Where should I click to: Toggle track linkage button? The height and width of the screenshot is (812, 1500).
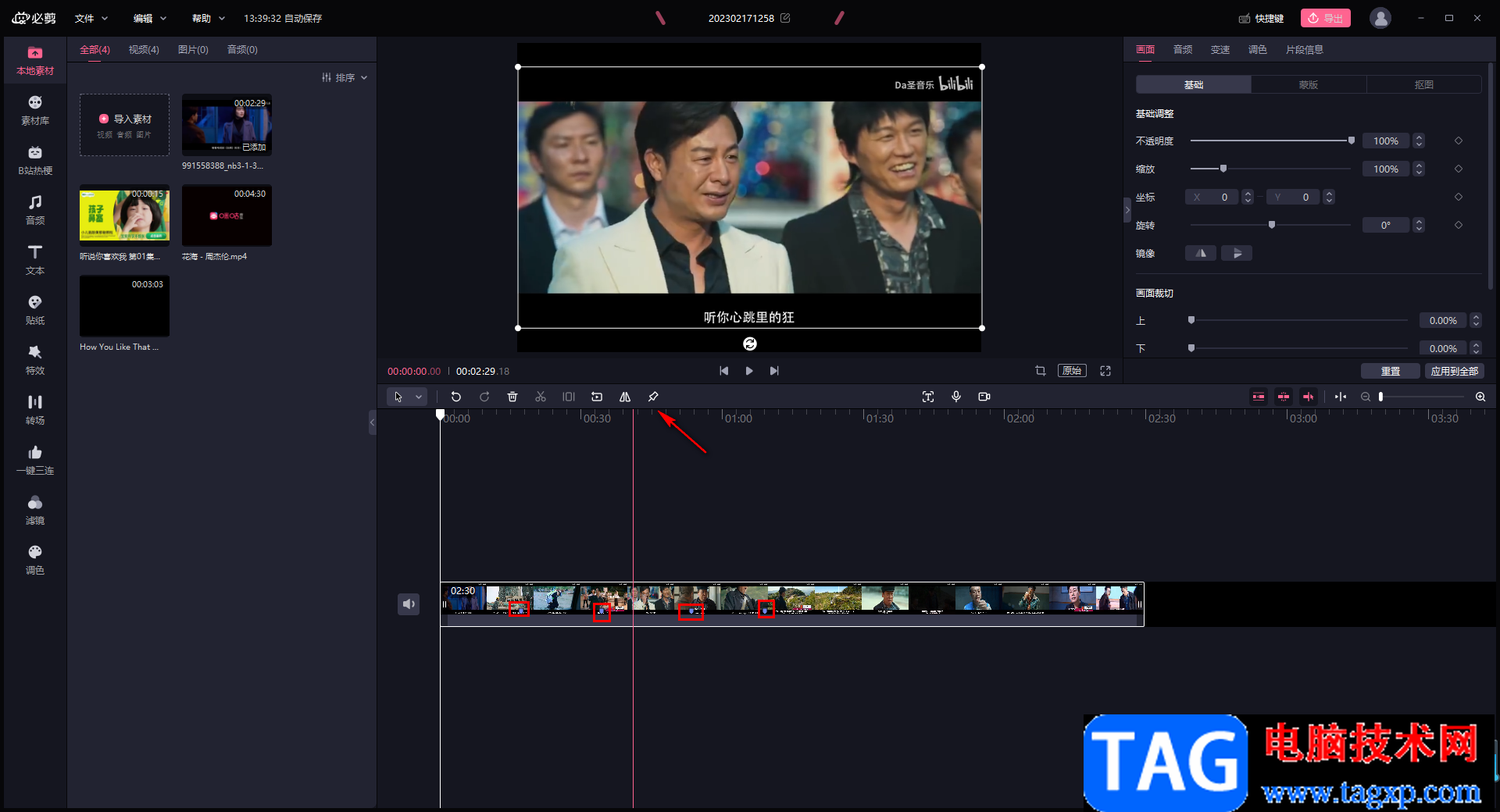1309,397
